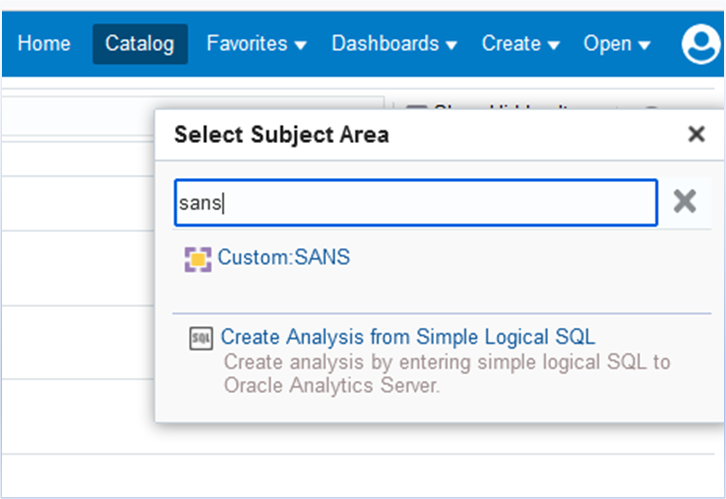Click the Custom:SANS subject area icon

pos(198,259)
